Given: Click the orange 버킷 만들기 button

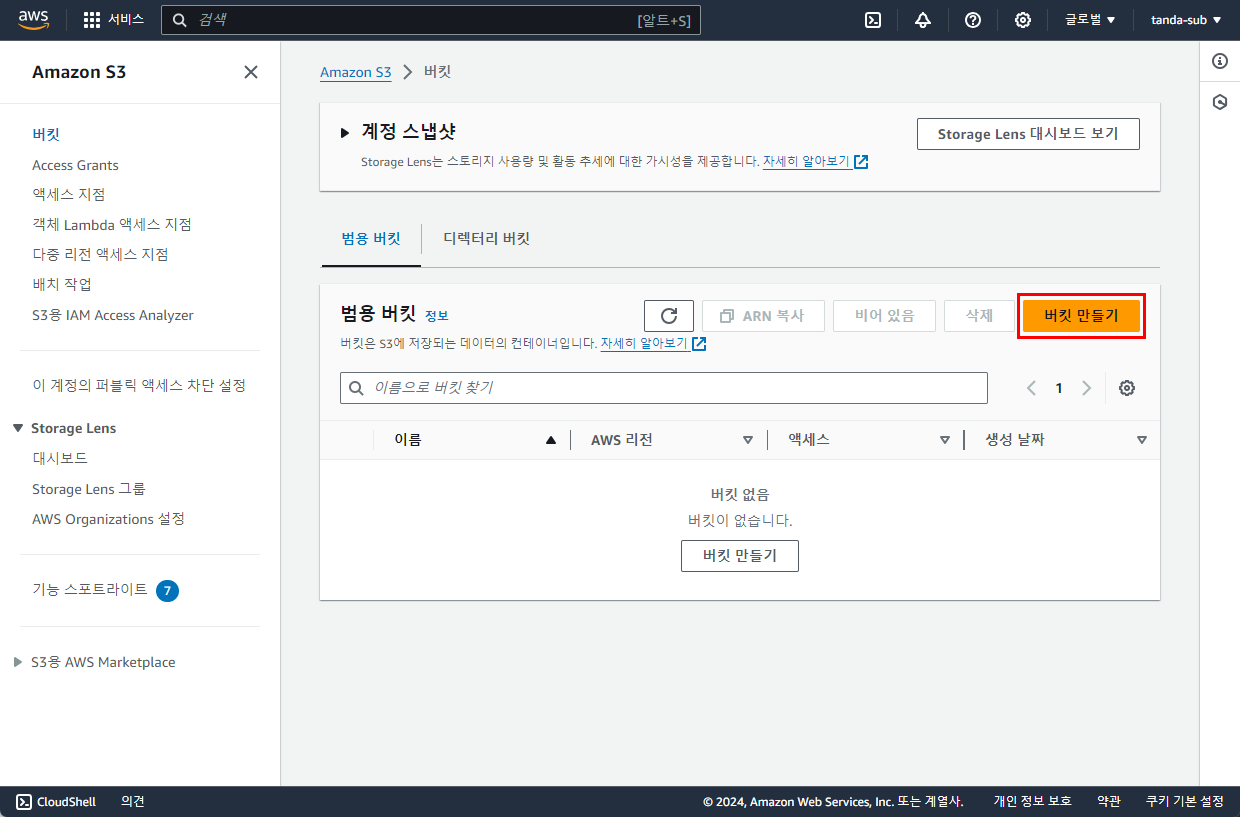Looking at the screenshot, I should coord(1081,316).
